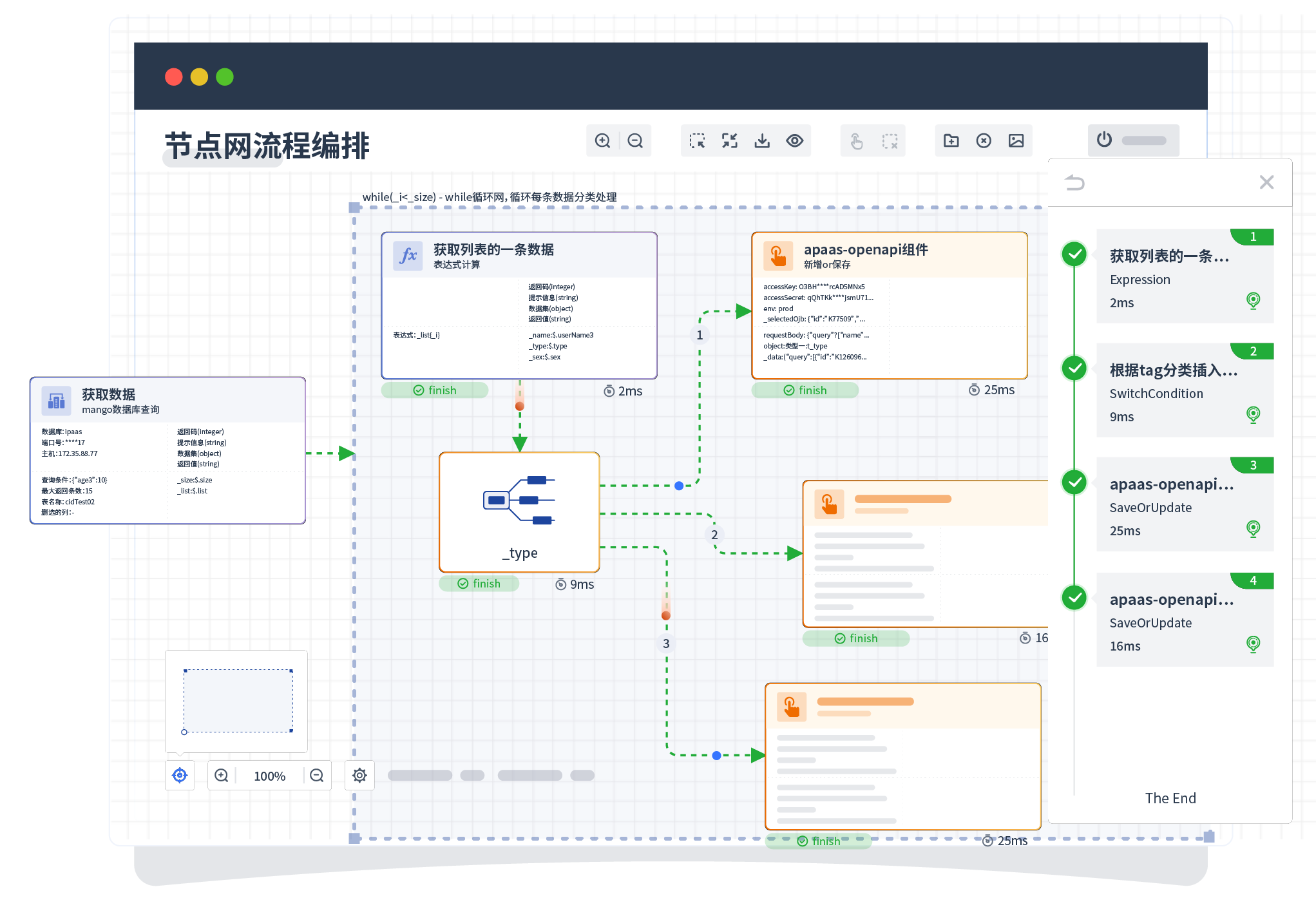Click the export image icon

1016,141
